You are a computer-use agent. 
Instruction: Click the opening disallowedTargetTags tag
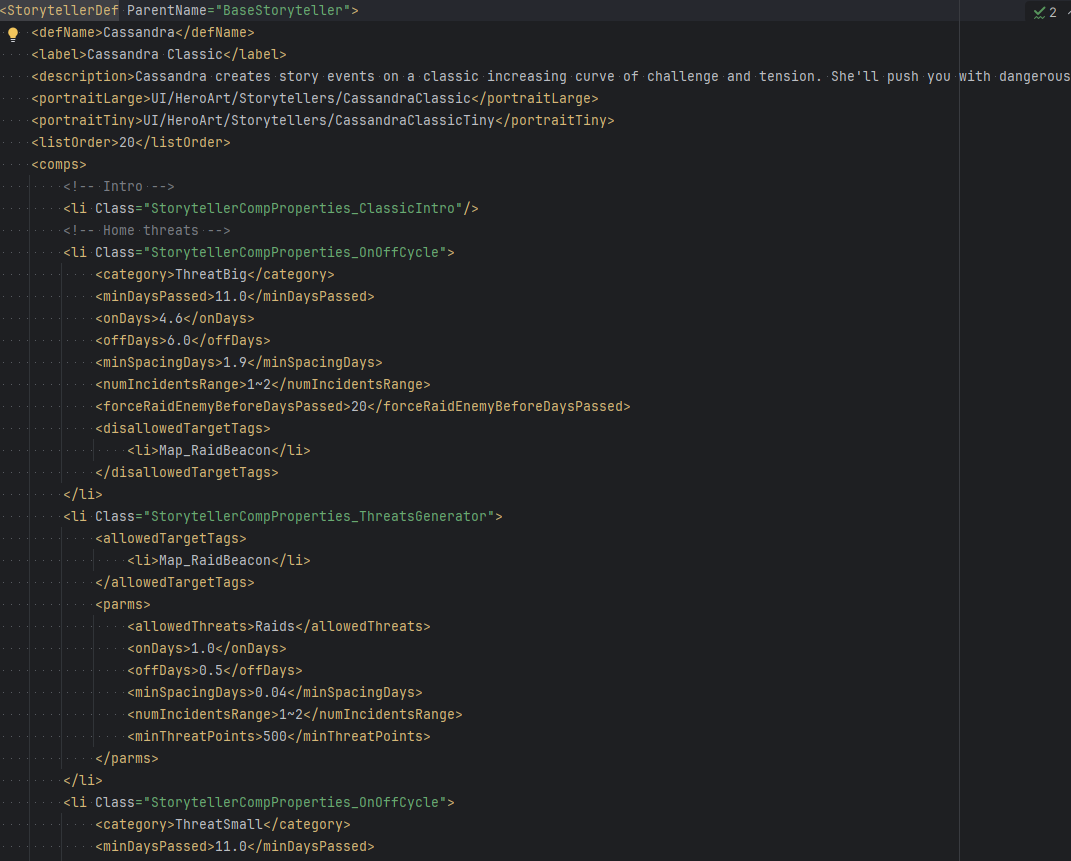(183, 428)
